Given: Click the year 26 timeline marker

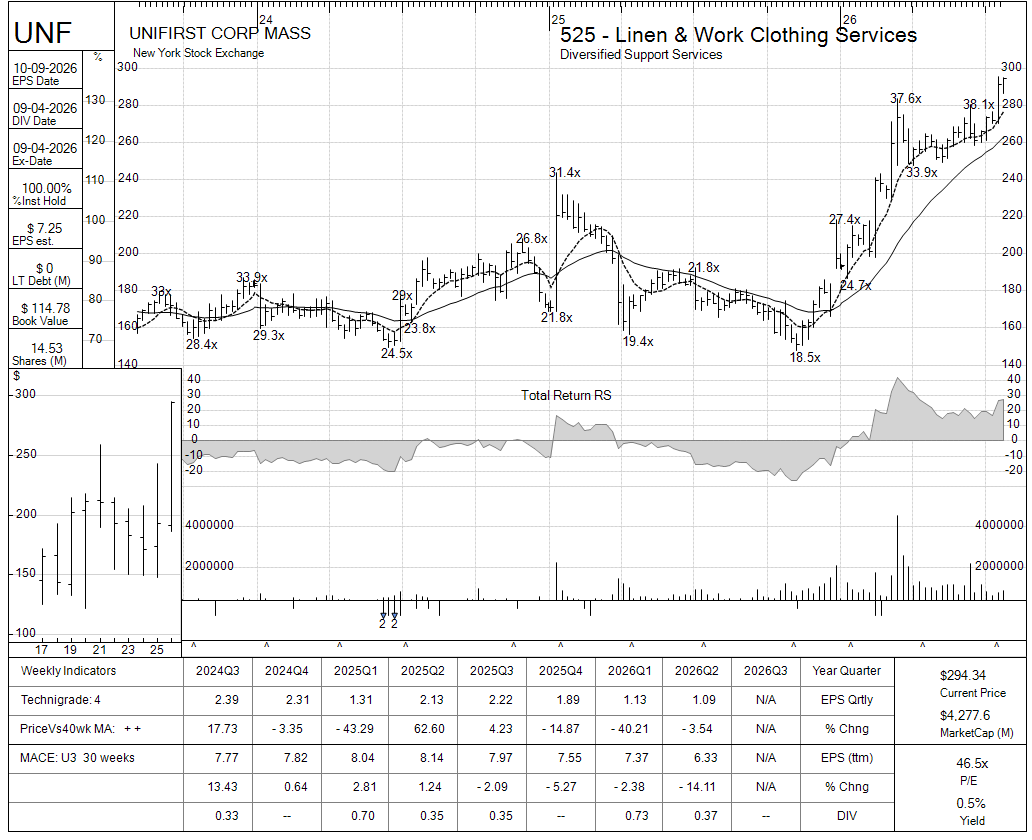Looking at the screenshot, I should click(850, 20).
